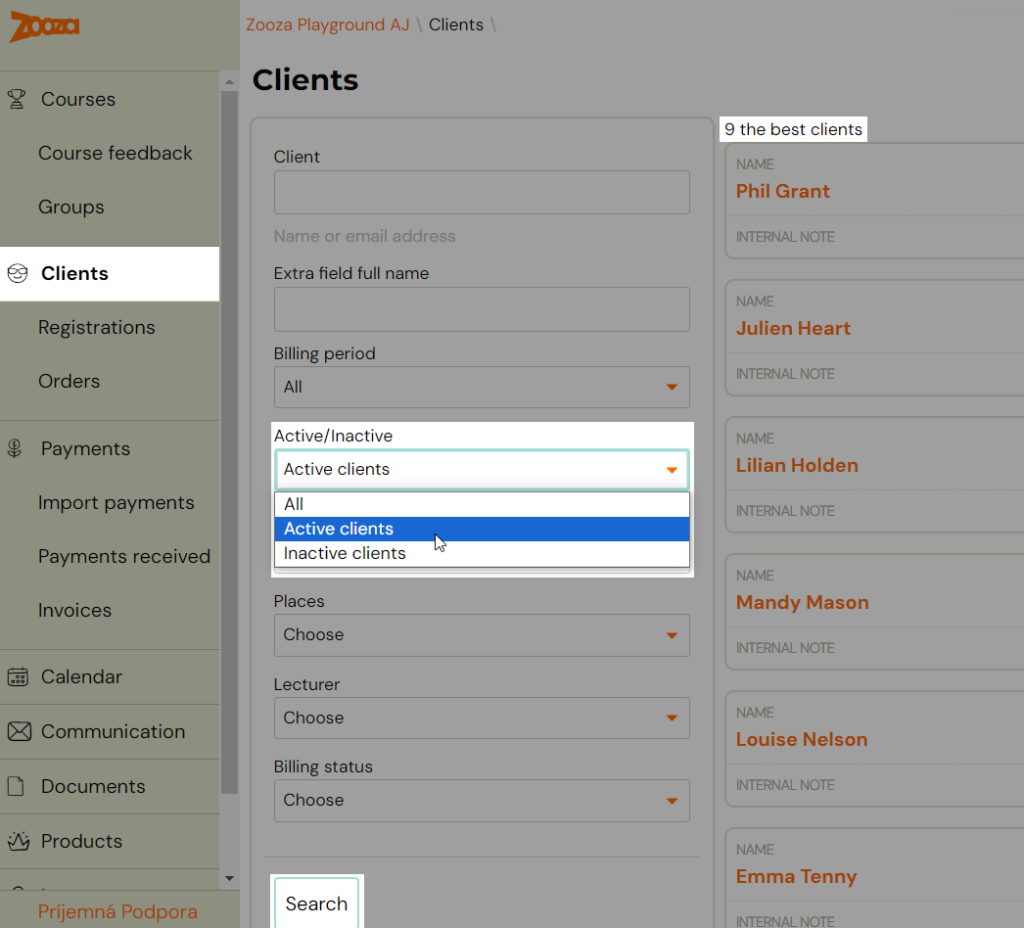
Task: Open client Louise Nelson
Action: pos(801,740)
